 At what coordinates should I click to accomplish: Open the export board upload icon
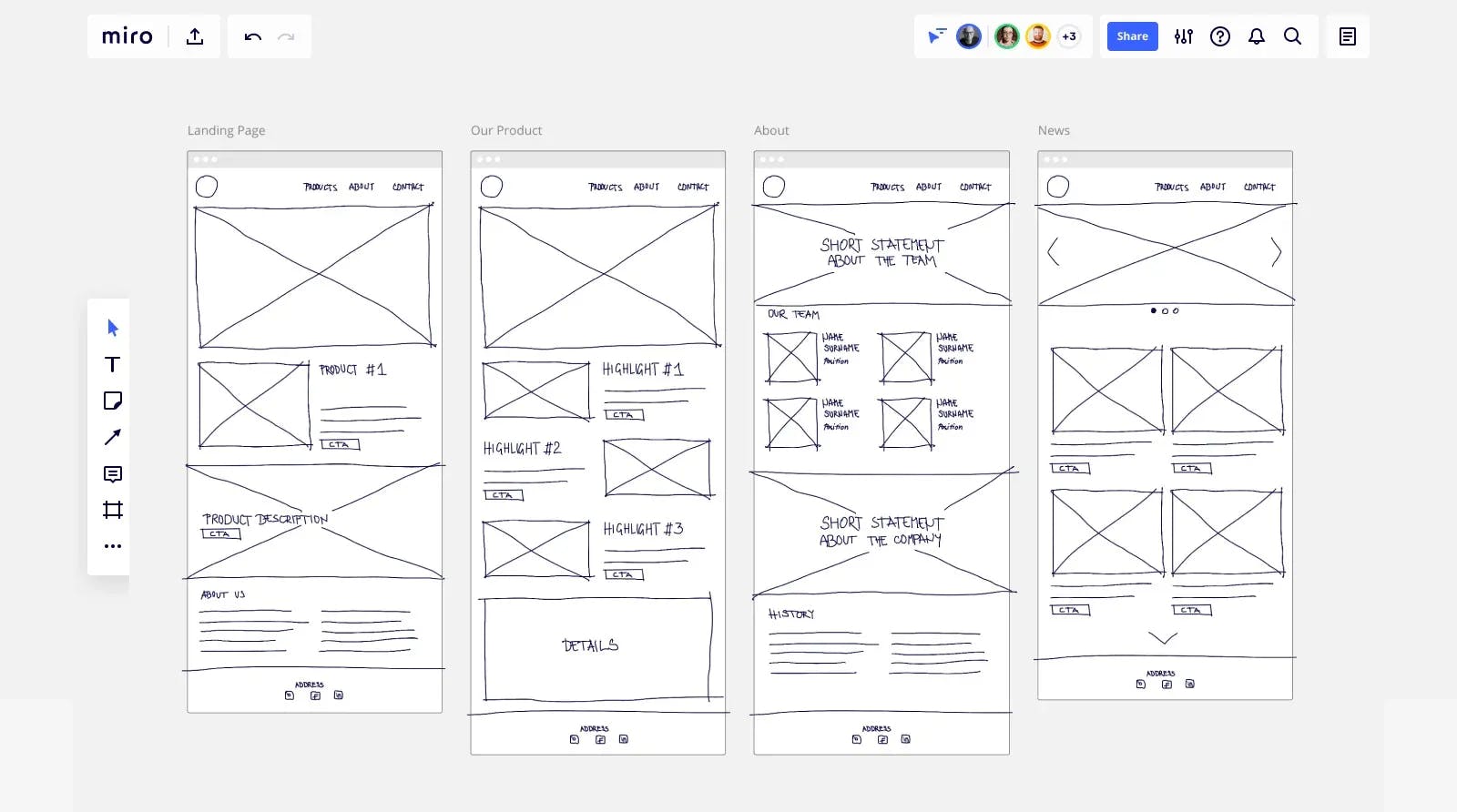click(195, 36)
